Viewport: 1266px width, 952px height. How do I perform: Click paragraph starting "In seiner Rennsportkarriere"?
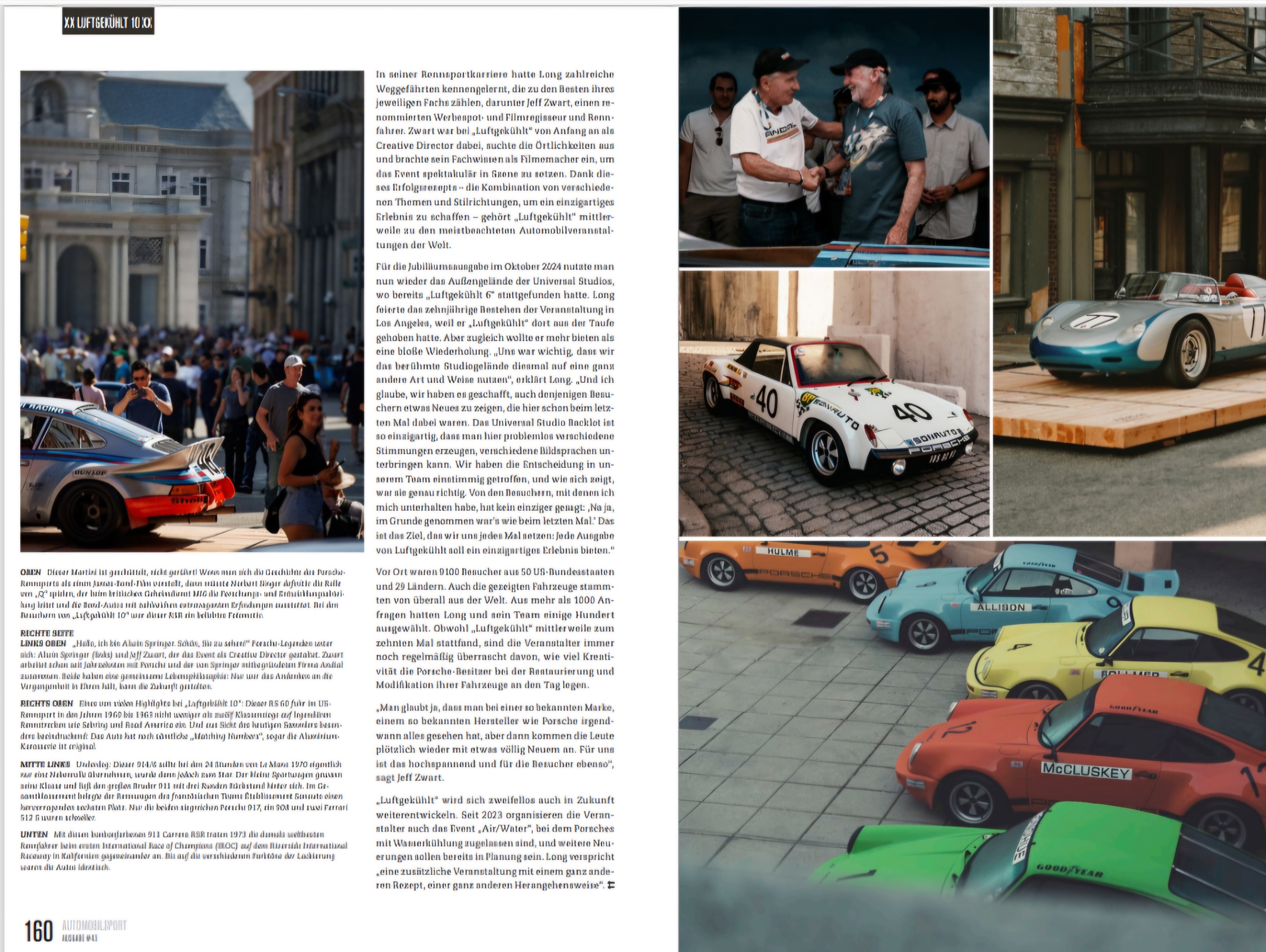tap(495, 160)
